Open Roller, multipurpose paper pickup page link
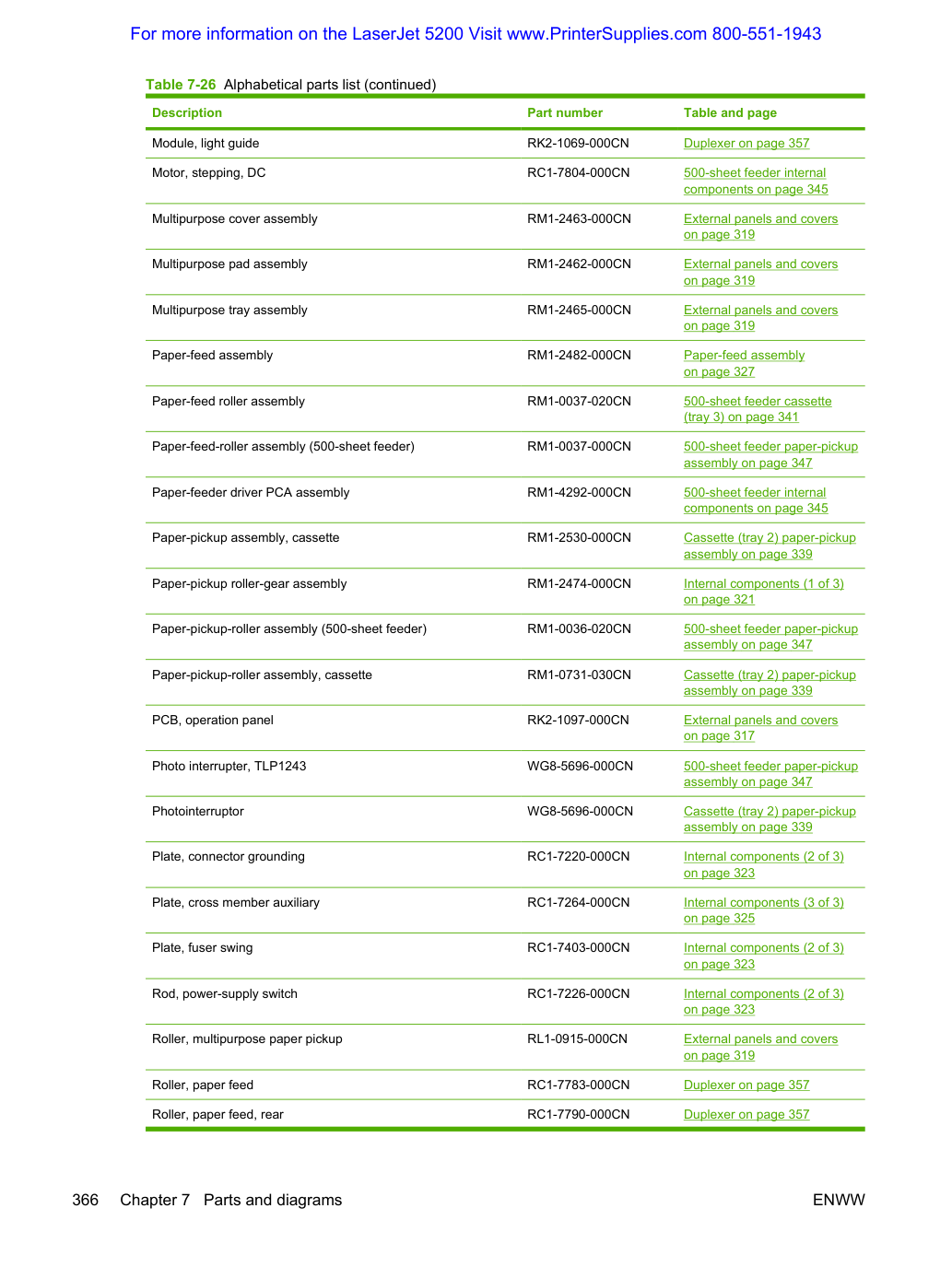 click(760, 1047)
